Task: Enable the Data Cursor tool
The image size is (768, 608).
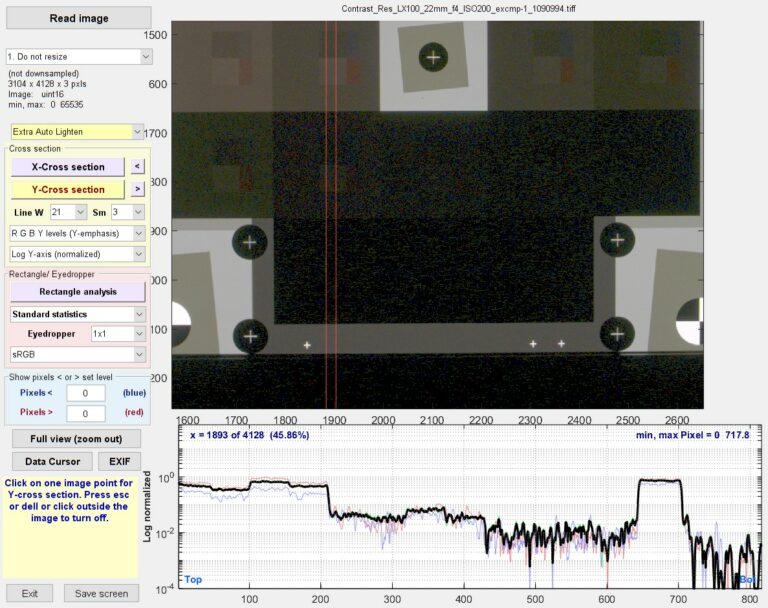Action: pyautogui.click(x=50, y=461)
